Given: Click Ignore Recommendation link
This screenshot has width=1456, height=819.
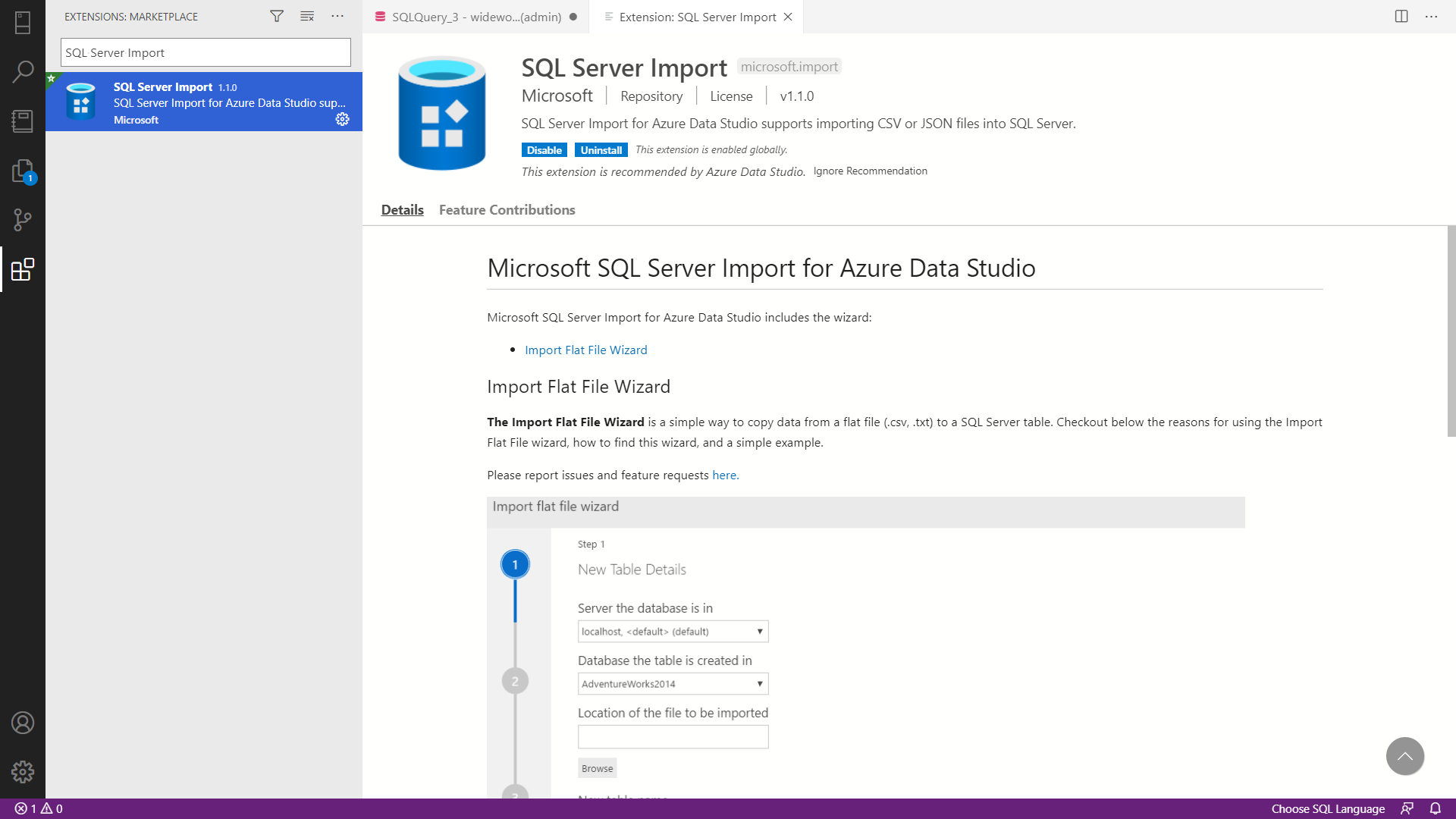Looking at the screenshot, I should (871, 171).
